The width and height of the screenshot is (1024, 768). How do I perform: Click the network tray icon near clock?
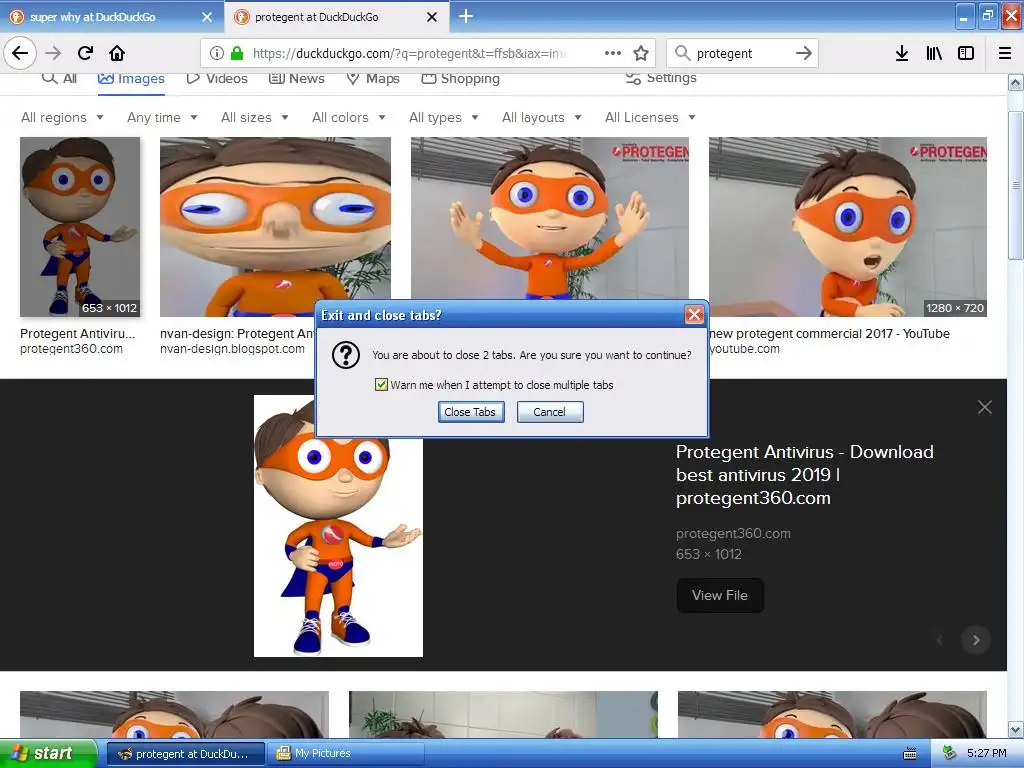tap(950, 753)
